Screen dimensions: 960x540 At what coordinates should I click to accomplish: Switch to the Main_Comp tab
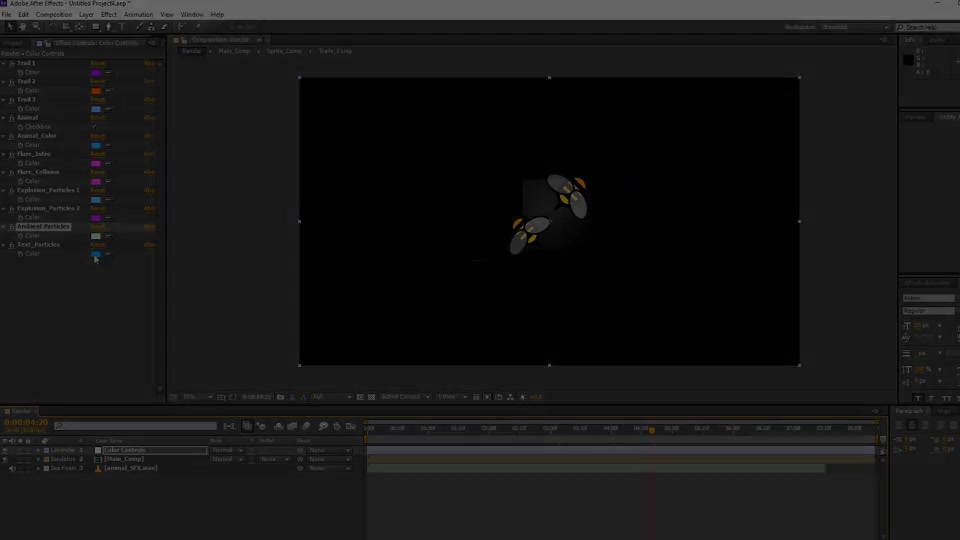tap(234, 51)
